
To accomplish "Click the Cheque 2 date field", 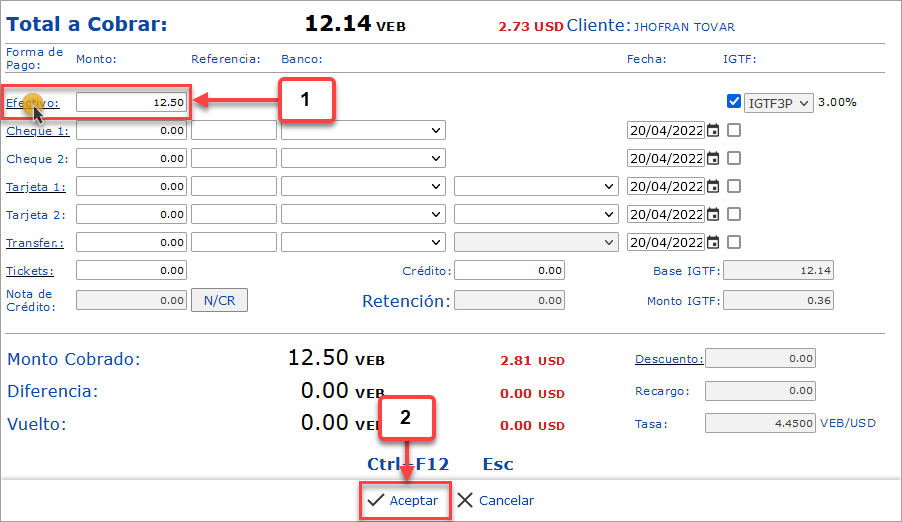I will (x=666, y=158).
